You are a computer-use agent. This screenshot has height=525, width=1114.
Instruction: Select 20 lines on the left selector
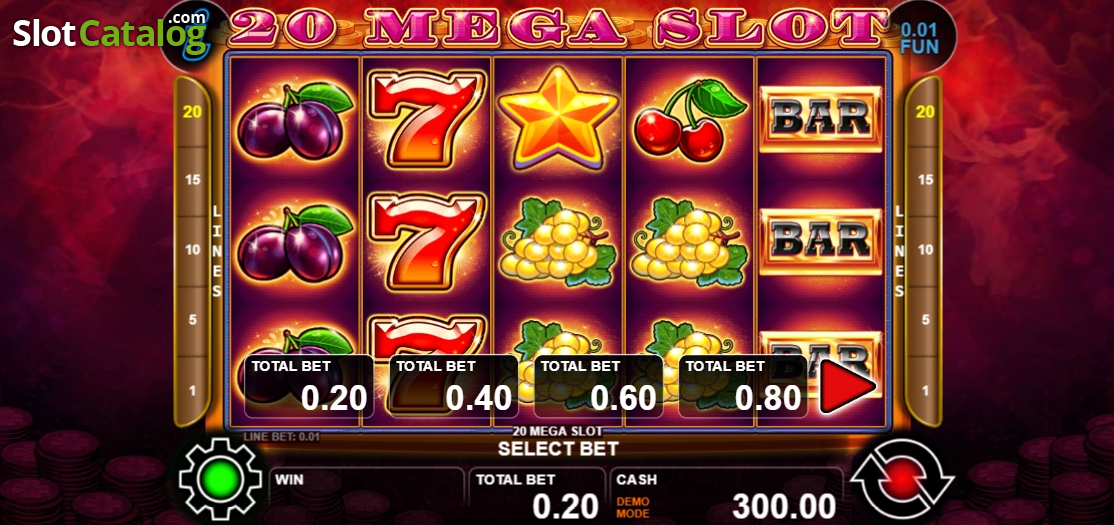(x=192, y=112)
